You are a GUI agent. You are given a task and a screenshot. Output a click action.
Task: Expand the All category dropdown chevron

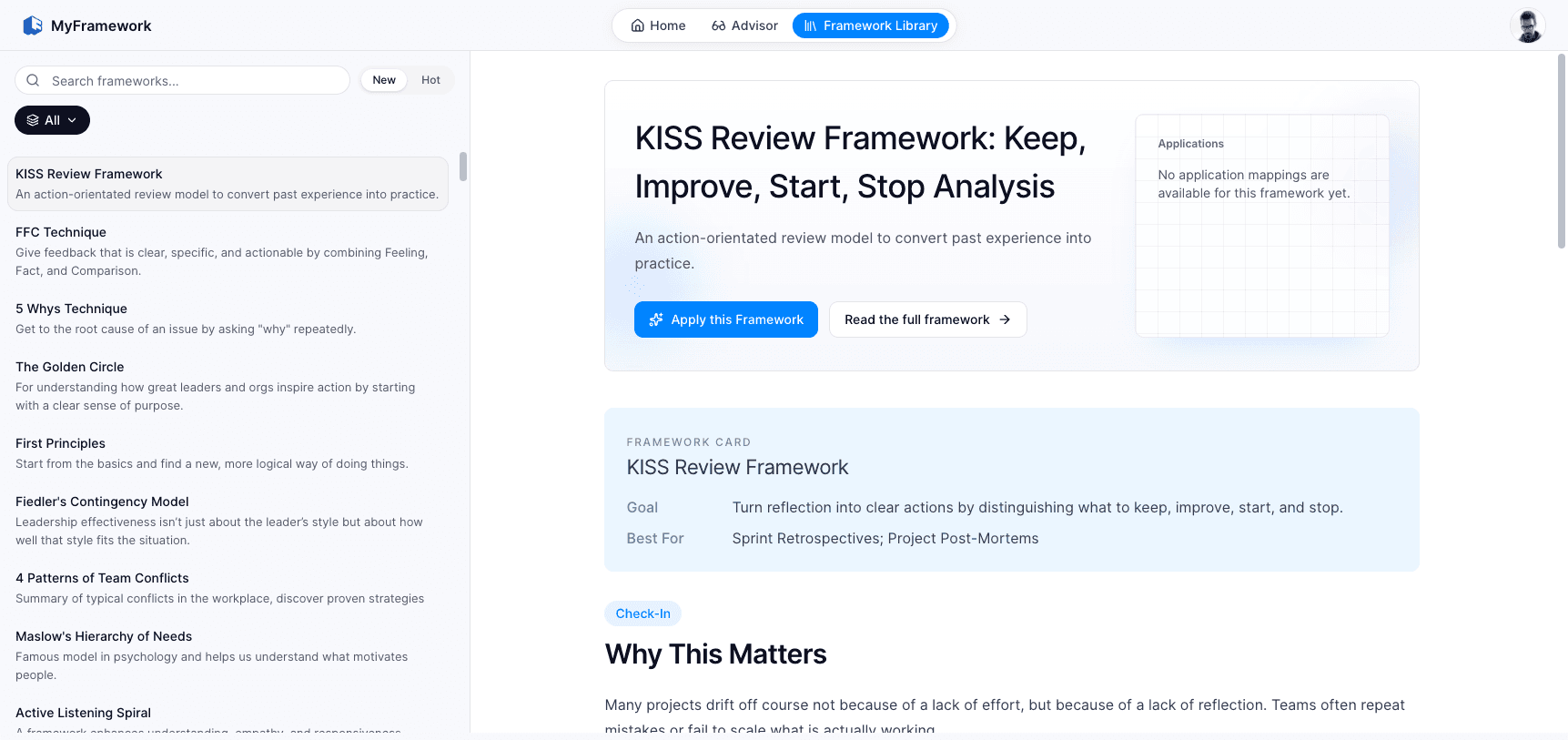point(72,120)
